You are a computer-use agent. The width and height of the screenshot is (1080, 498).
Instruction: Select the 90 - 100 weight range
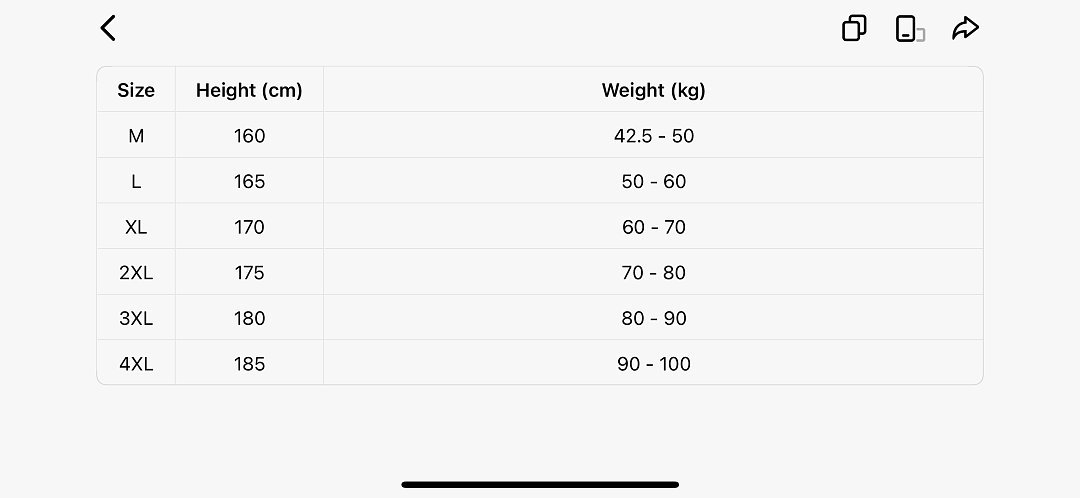(x=654, y=364)
